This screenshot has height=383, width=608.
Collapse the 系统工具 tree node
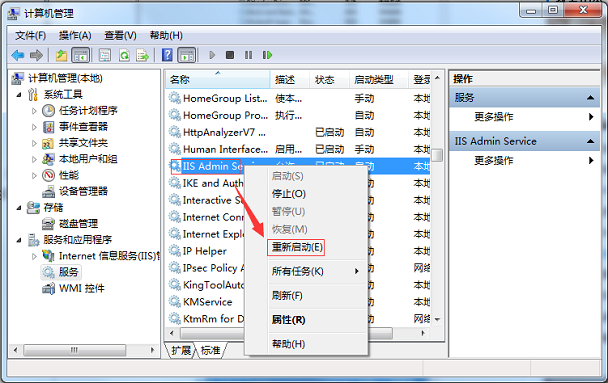[x=19, y=95]
